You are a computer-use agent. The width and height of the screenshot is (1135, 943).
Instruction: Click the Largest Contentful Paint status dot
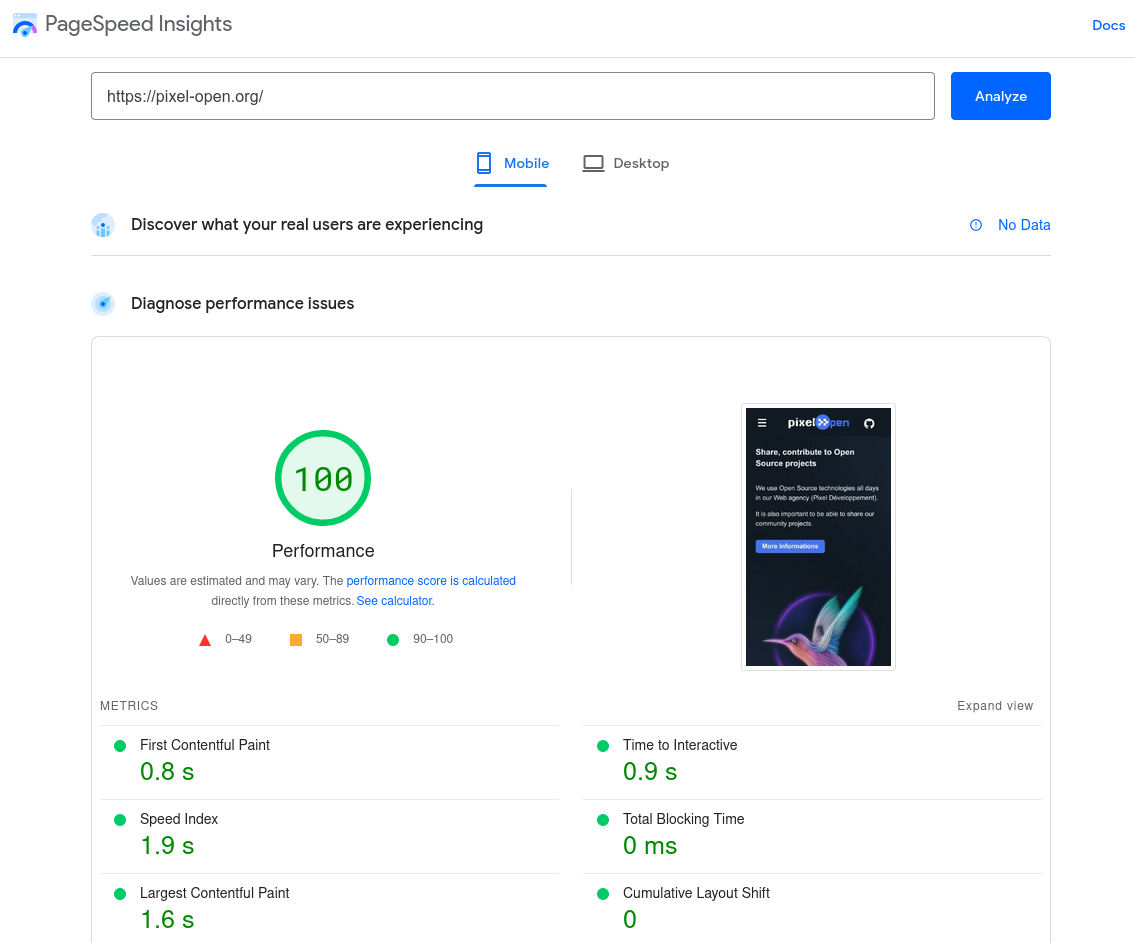pyautogui.click(x=120, y=894)
